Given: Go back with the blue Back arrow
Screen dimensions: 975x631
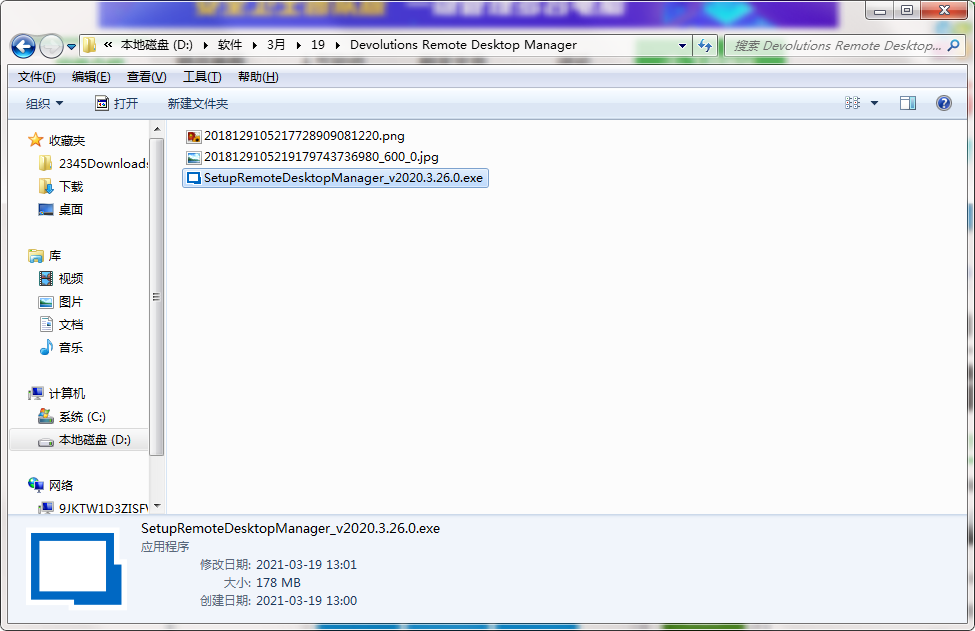Looking at the screenshot, I should click(x=23, y=46).
